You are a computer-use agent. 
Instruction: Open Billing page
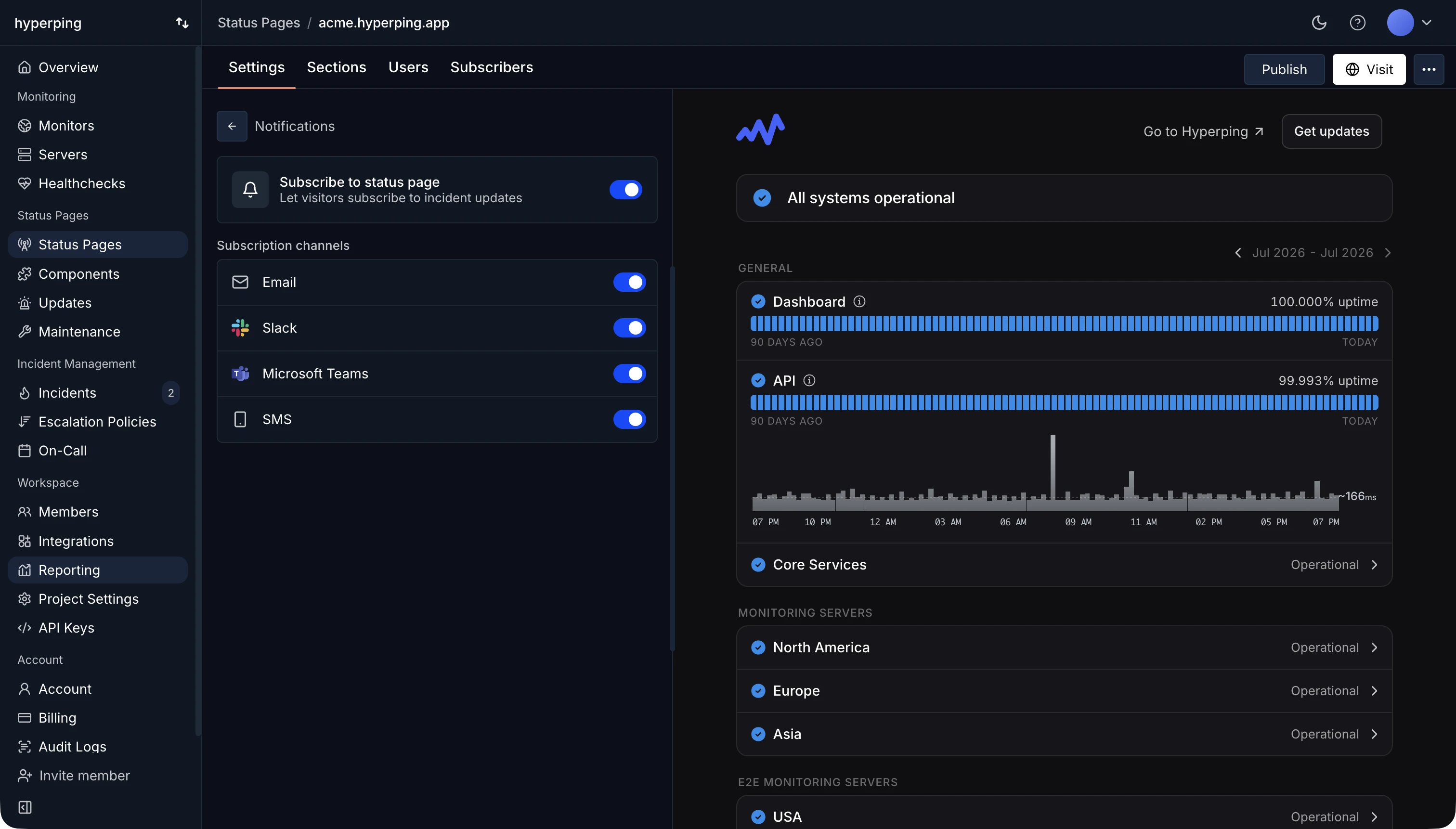coord(97,717)
